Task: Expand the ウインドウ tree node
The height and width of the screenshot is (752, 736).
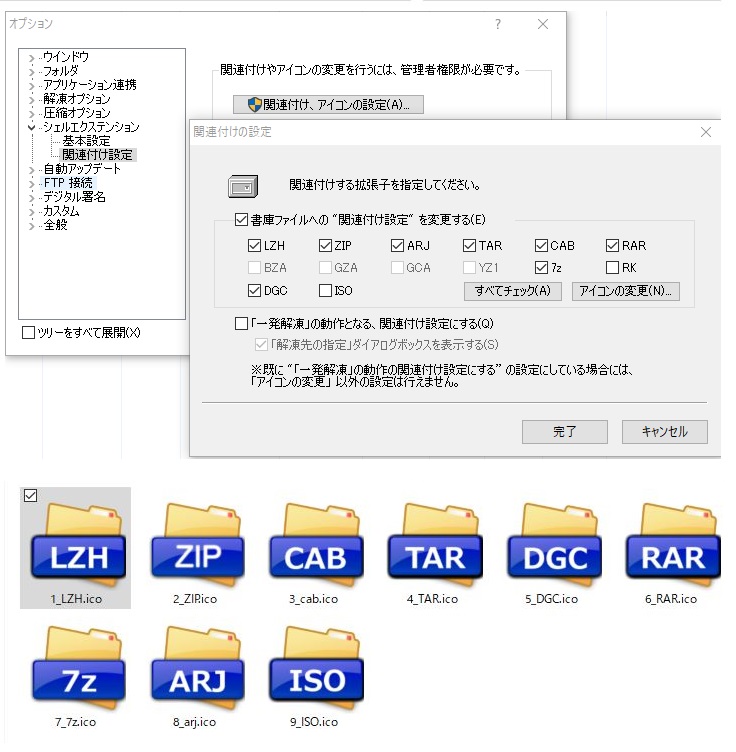Action: pos(31,58)
